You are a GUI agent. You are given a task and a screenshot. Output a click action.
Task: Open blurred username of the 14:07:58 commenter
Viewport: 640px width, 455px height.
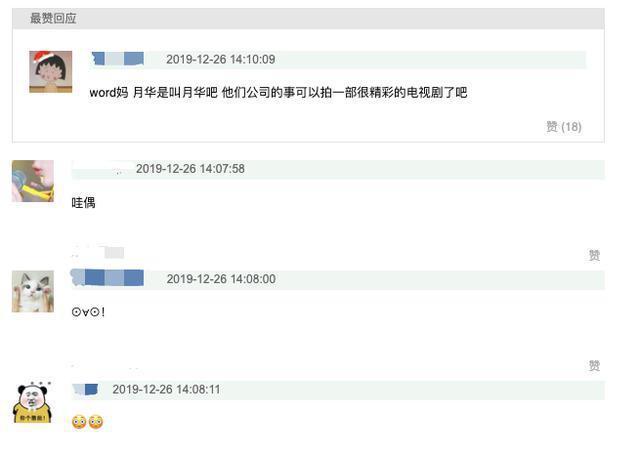click(x=102, y=169)
